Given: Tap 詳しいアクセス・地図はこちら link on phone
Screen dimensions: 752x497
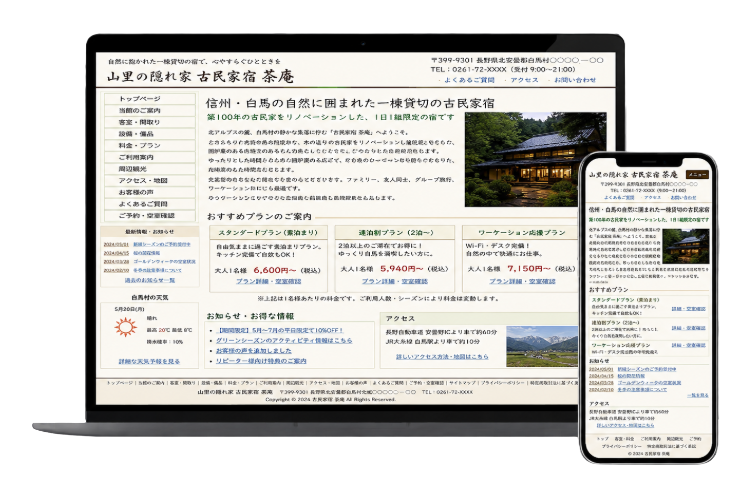Looking at the screenshot, I should [x=625, y=426].
